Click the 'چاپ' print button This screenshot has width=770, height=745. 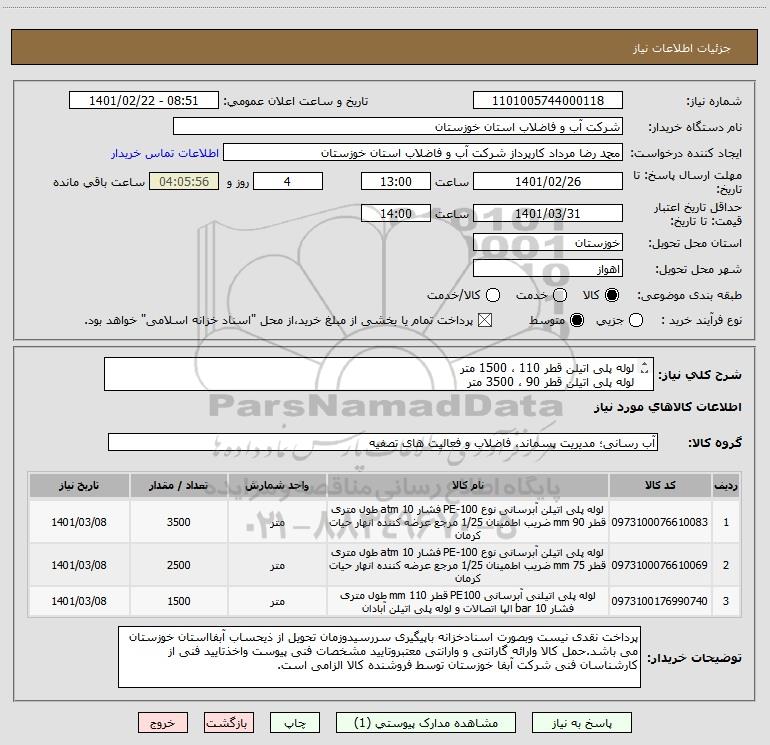tap(295, 723)
